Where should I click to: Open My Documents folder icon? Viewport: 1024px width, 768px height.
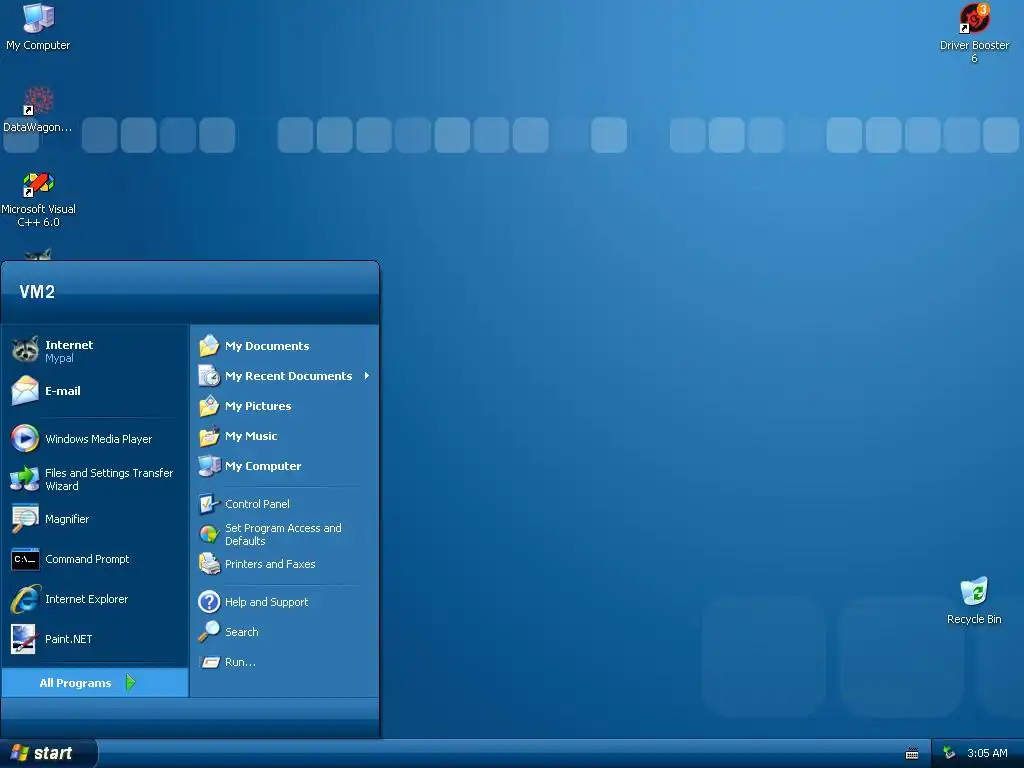point(209,345)
